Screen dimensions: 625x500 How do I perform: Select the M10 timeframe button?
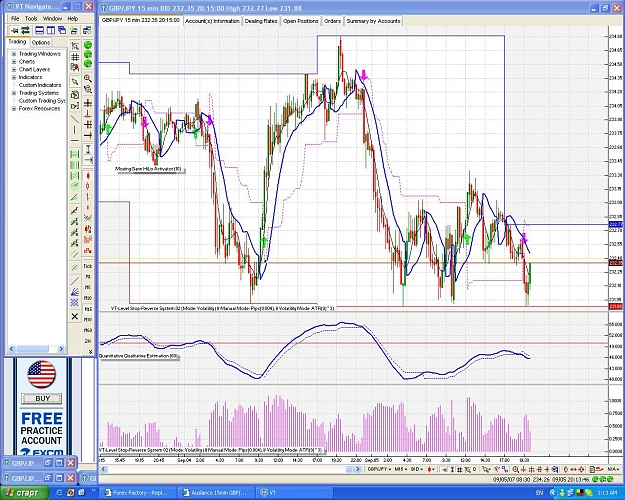pos(88,298)
